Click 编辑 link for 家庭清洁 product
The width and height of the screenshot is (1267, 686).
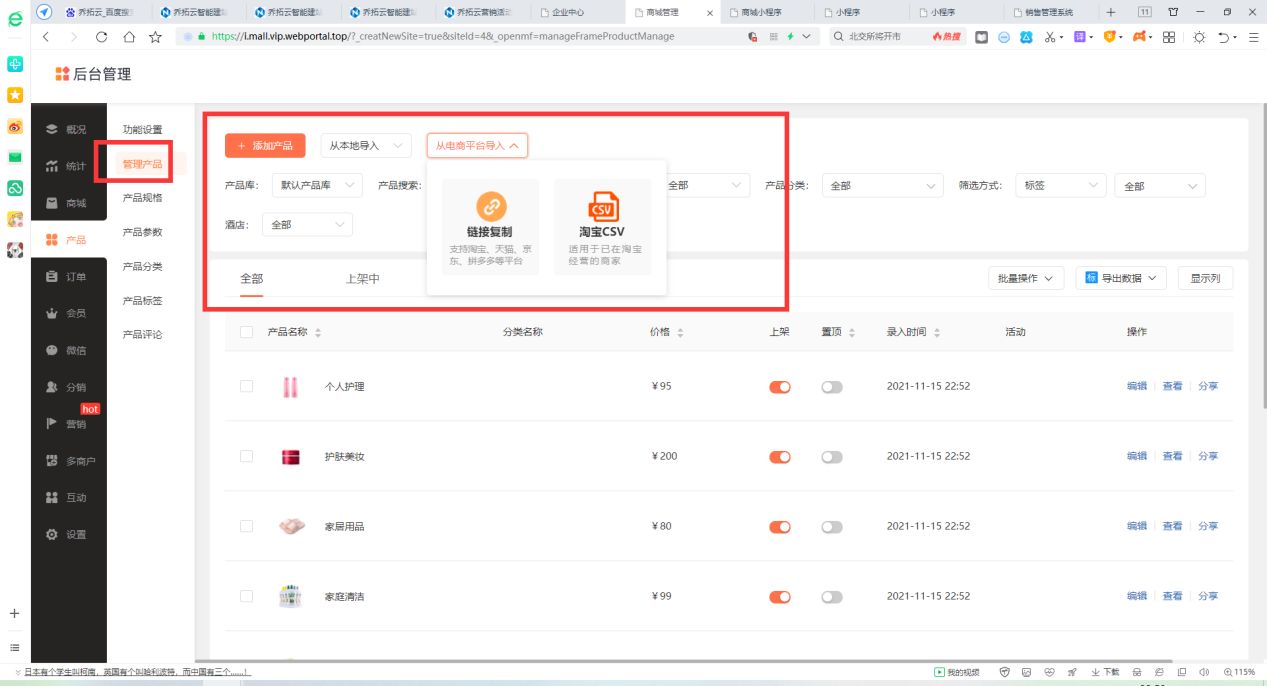tap(1137, 596)
